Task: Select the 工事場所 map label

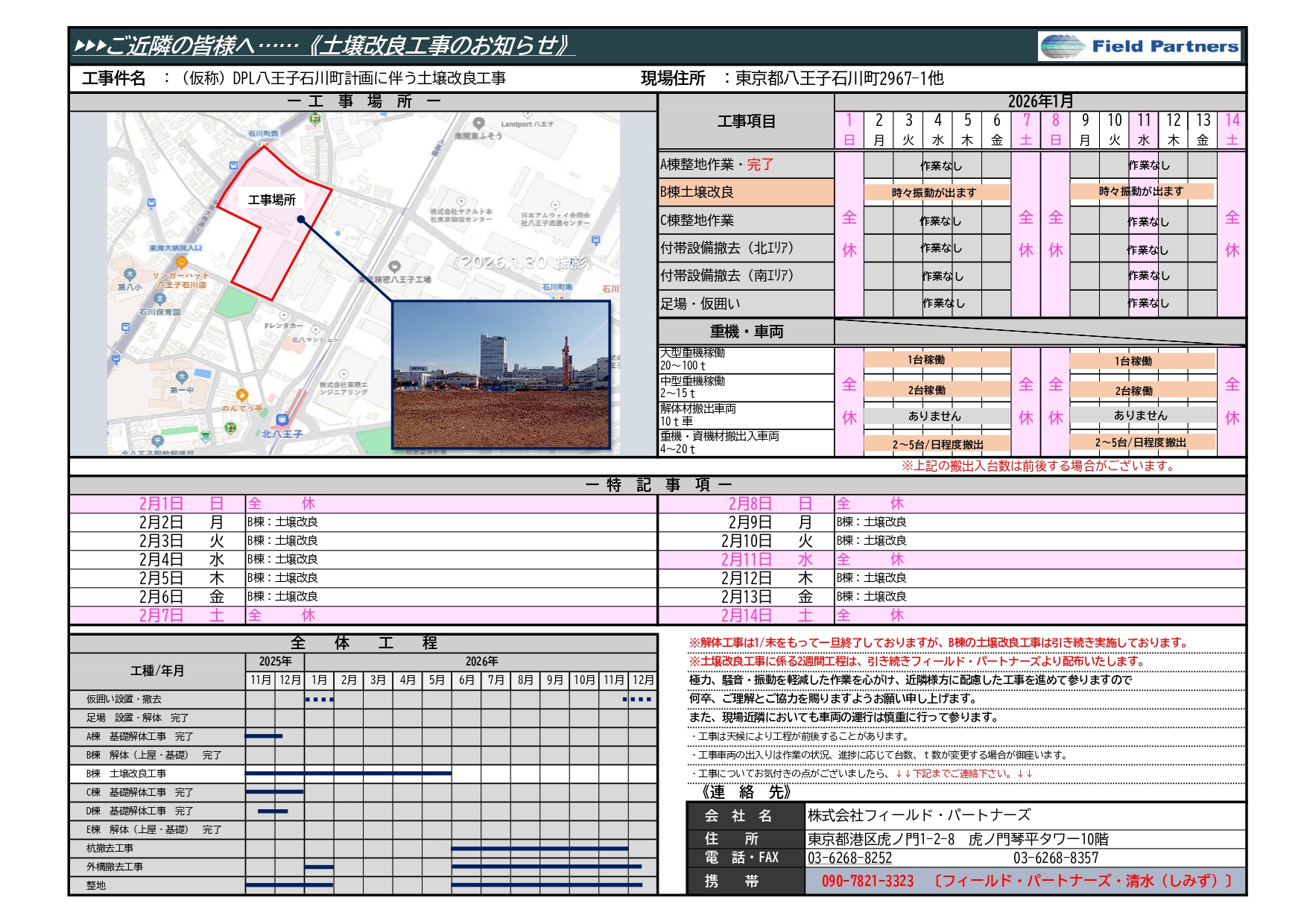Action: click(271, 200)
